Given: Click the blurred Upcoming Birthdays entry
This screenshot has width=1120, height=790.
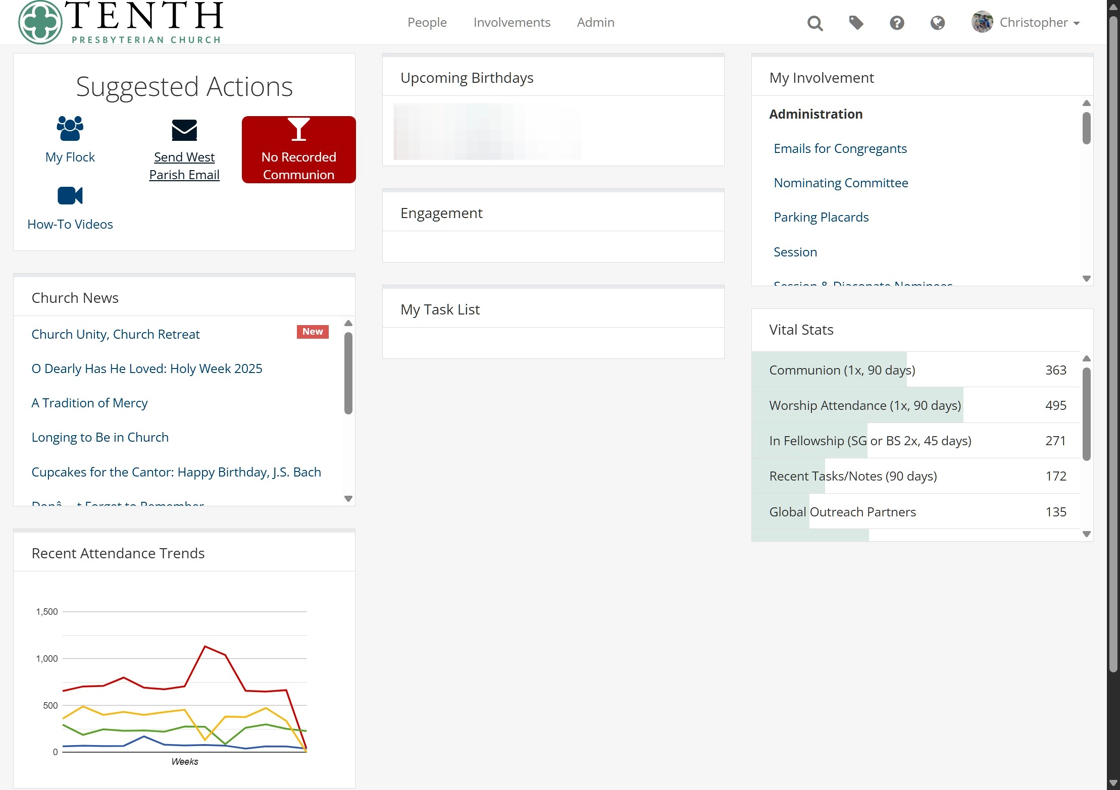Looking at the screenshot, I should click(x=487, y=131).
